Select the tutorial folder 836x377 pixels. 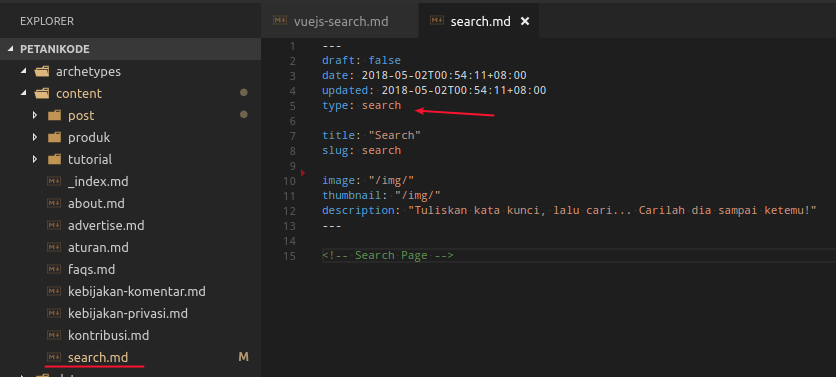tap(90, 159)
